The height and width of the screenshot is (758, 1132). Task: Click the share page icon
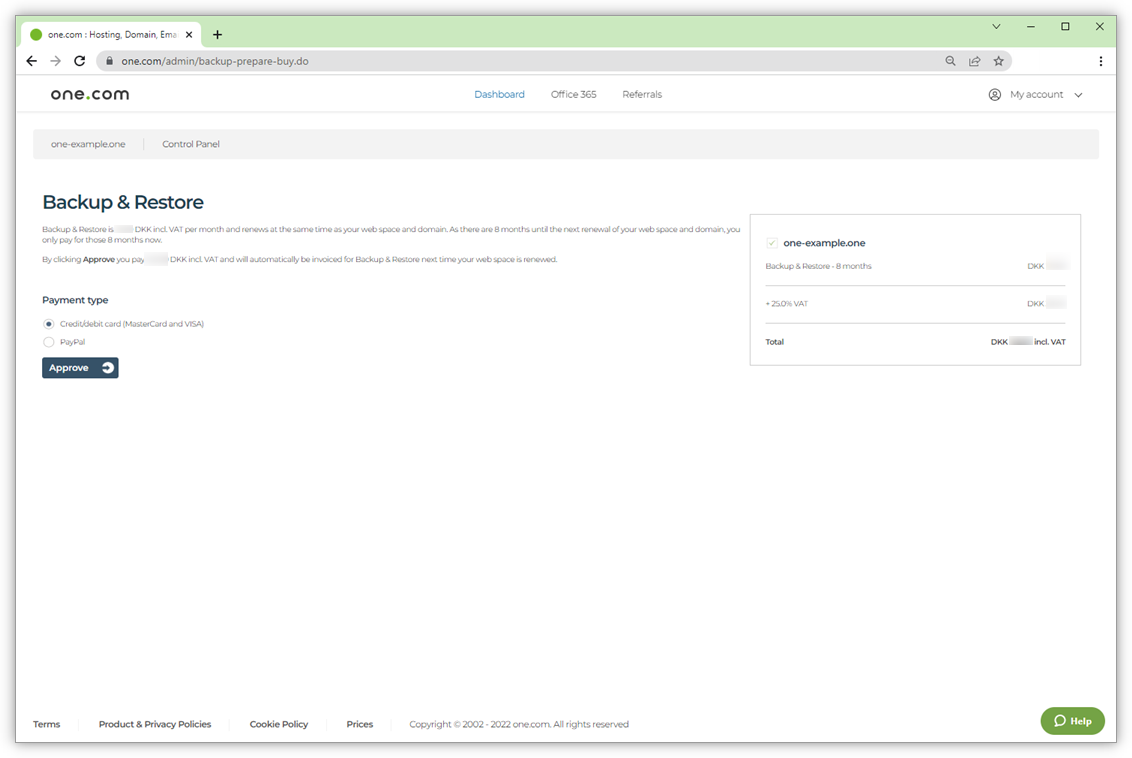974,61
